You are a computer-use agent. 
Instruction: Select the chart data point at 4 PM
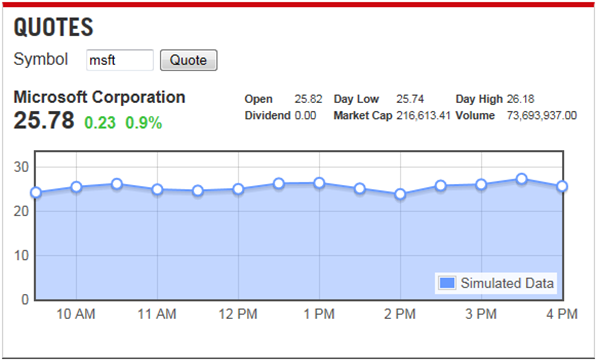pos(562,187)
